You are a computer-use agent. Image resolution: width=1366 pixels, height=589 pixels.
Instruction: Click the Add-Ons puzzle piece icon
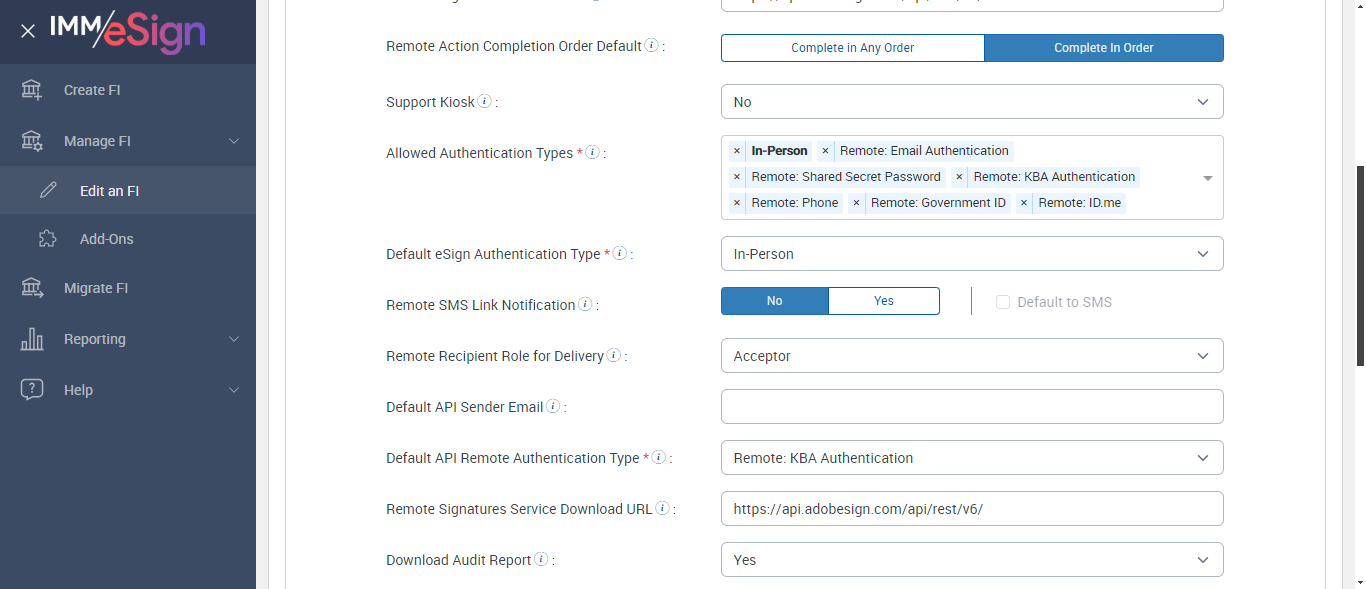pos(48,239)
